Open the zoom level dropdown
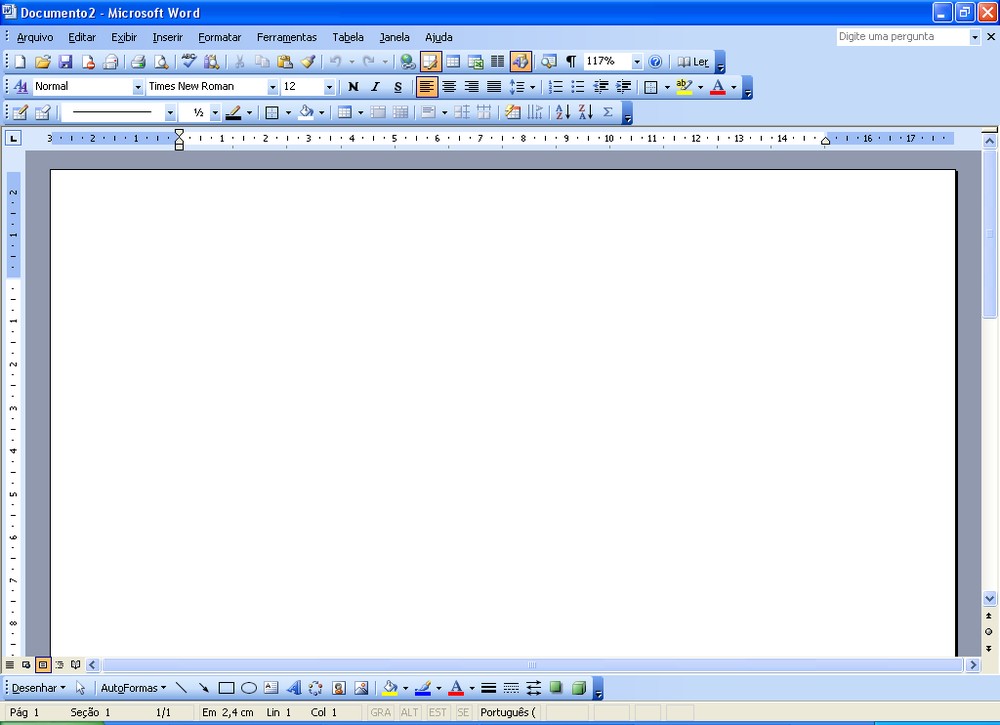This screenshot has height=725, width=1000. (637, 61)
